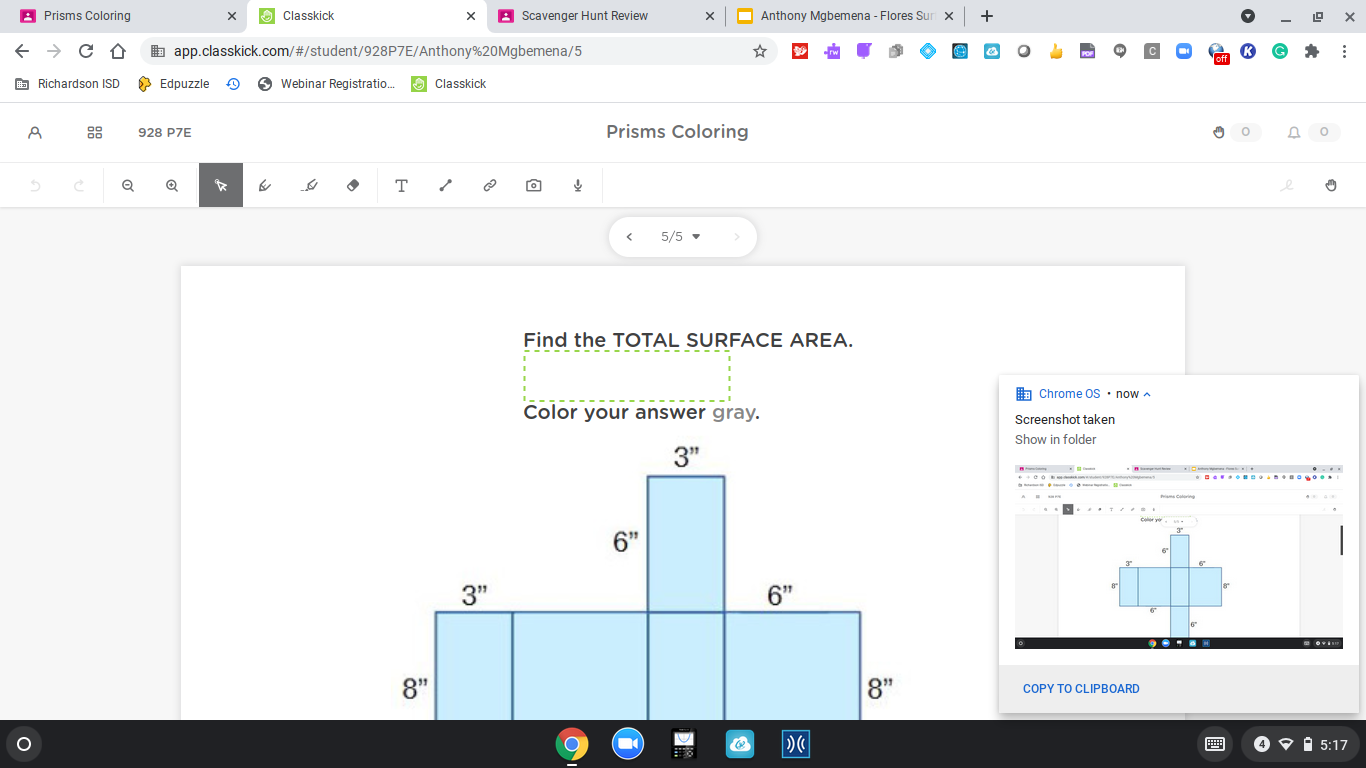Select the line drawing tool
Viewport: 1366px width, 768px height.
[445, 185]
